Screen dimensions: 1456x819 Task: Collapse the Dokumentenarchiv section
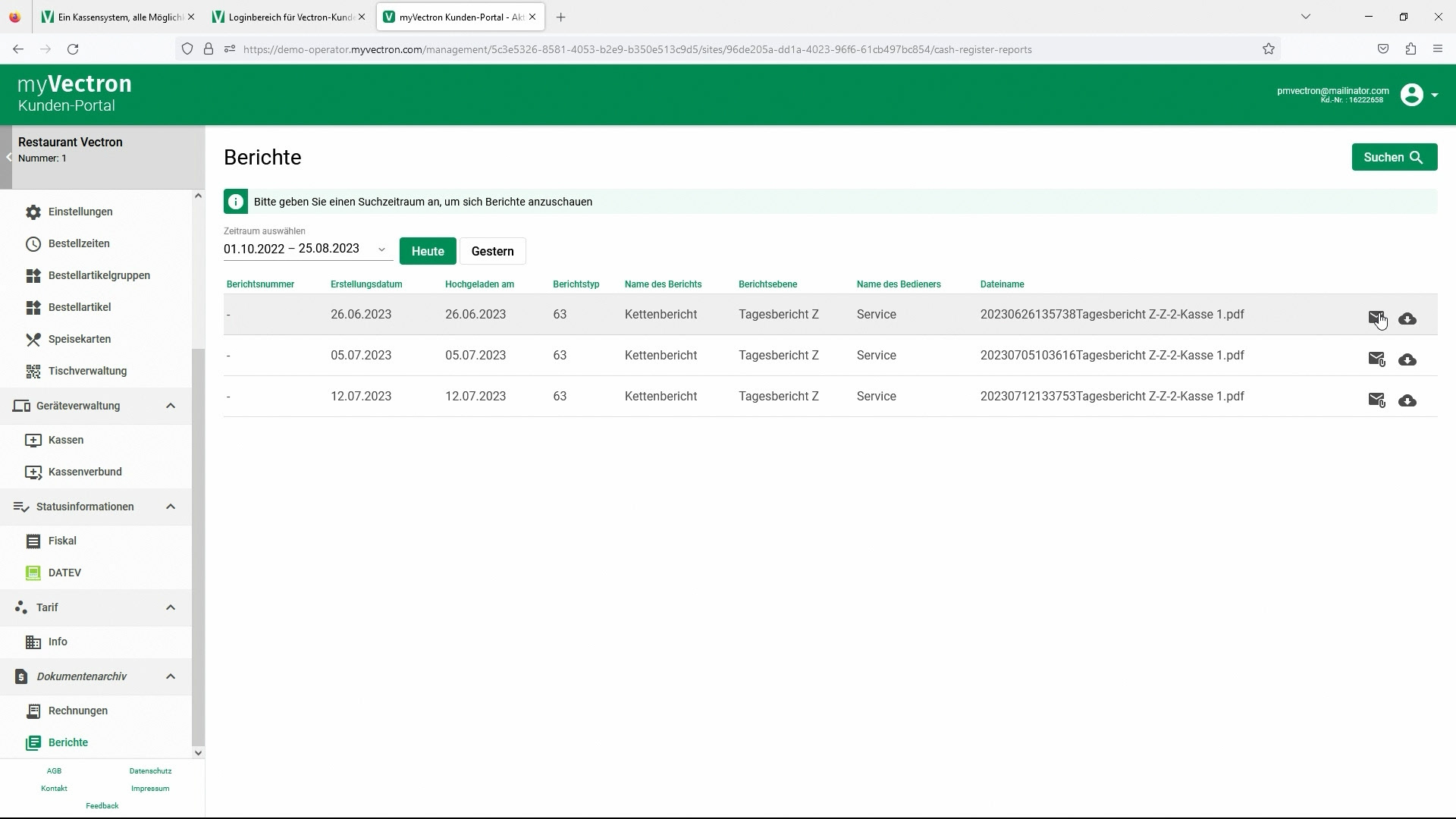pos(170,676)
